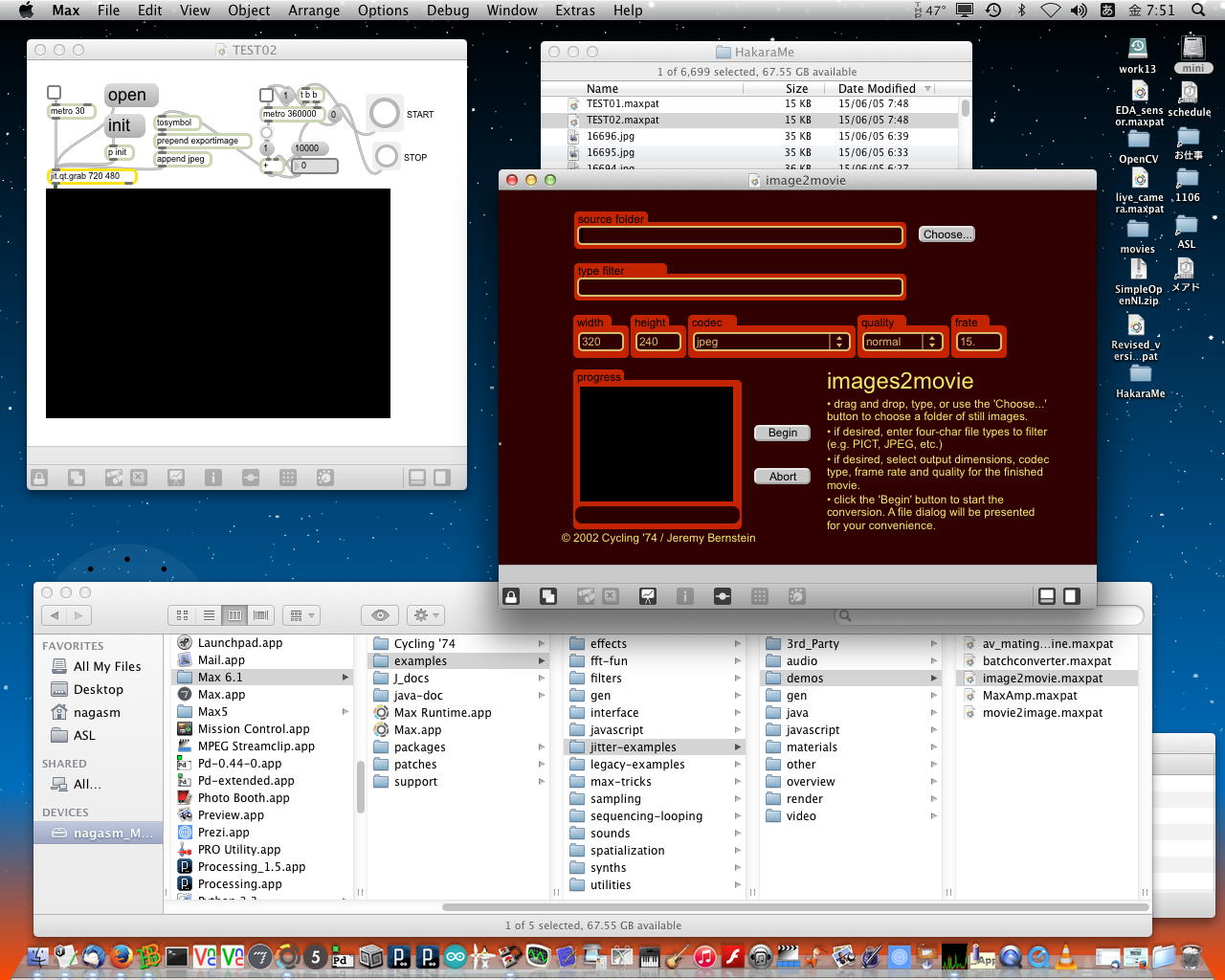Switch Finder to list view
Screen dimensions: 1225x980
[209, 615]
